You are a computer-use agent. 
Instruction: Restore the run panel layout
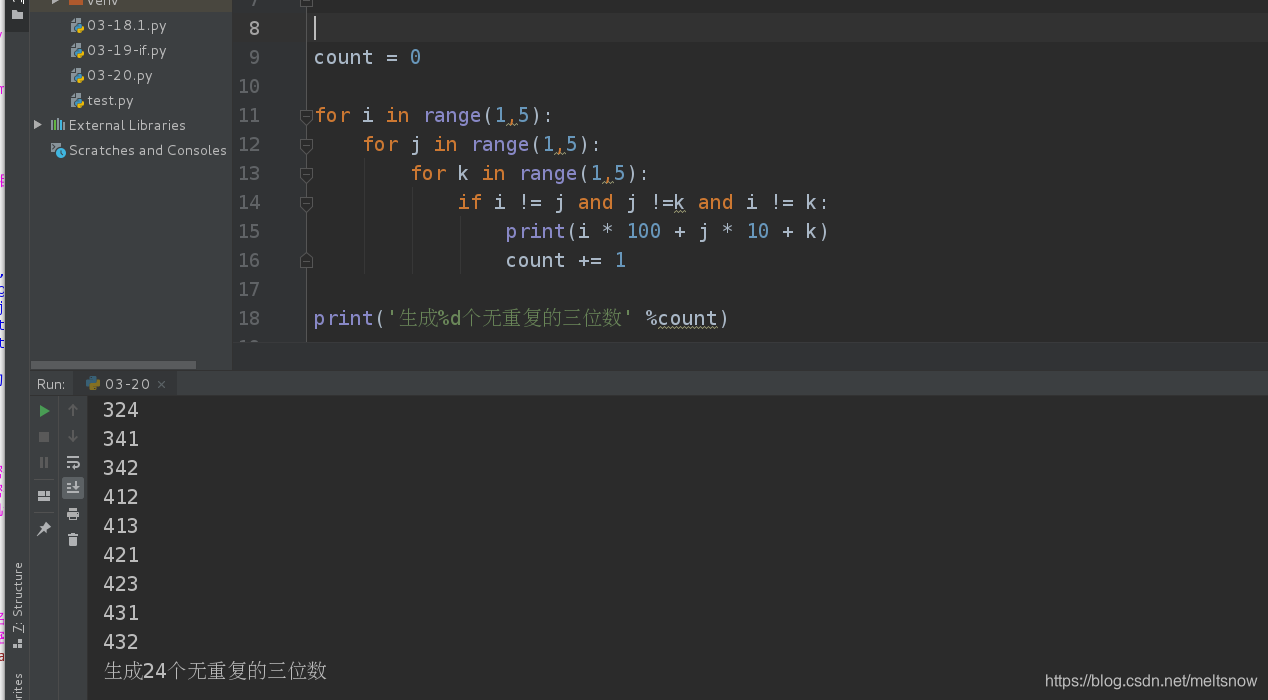44,496
